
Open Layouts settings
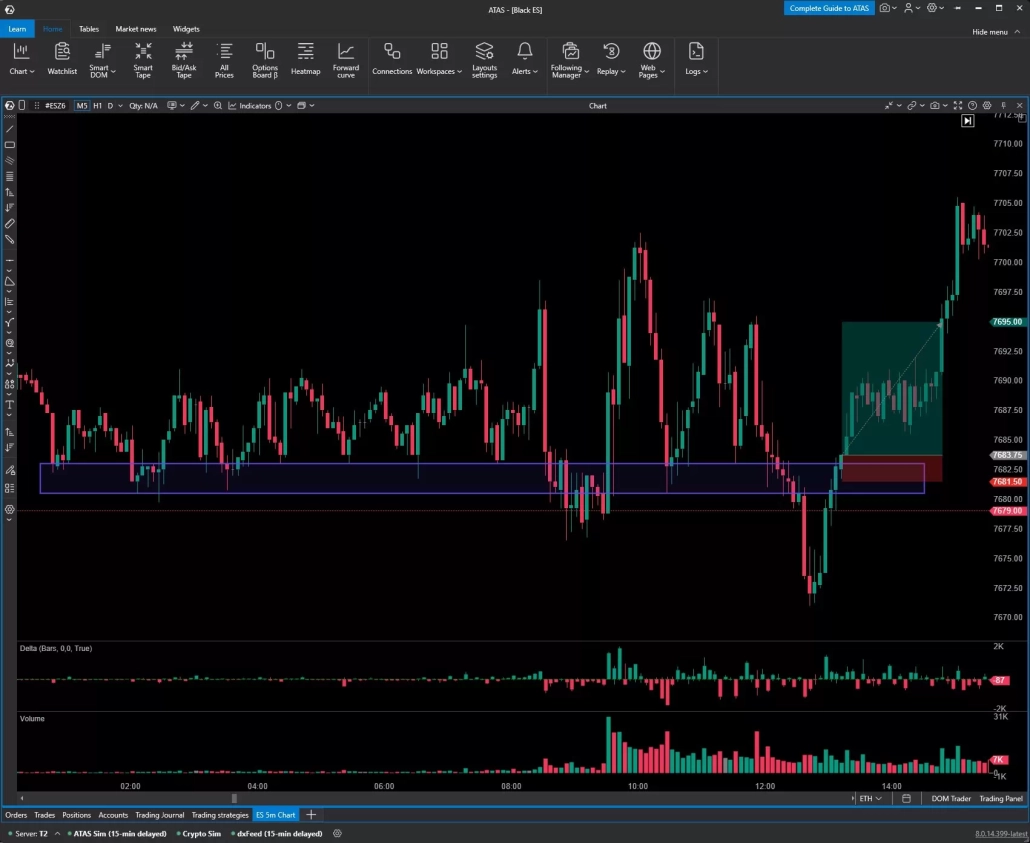tap(484, 60)
